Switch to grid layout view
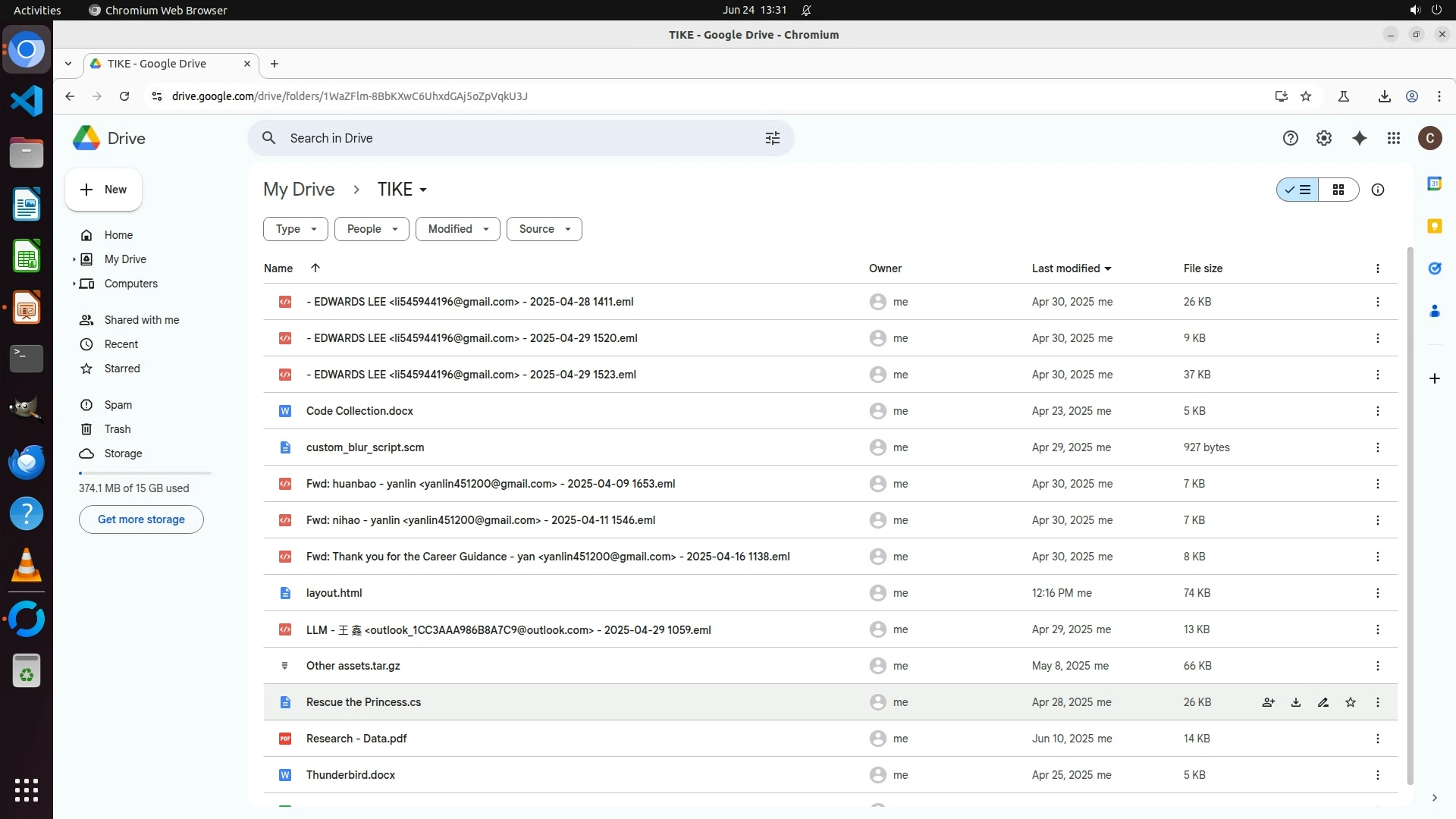 coord(1338,190)
